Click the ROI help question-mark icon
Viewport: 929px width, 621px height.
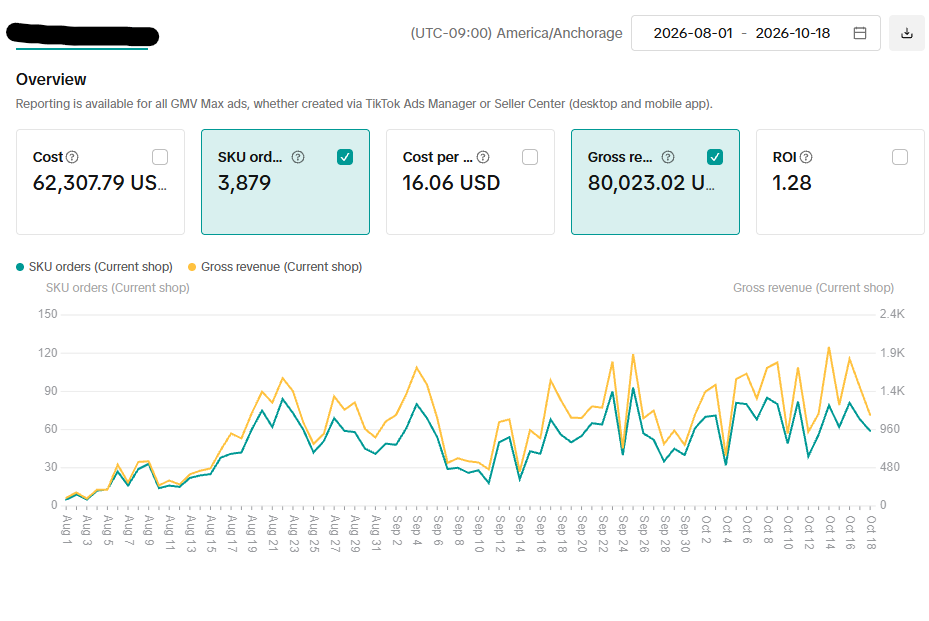pyautogui.click(x=806, y=157)
